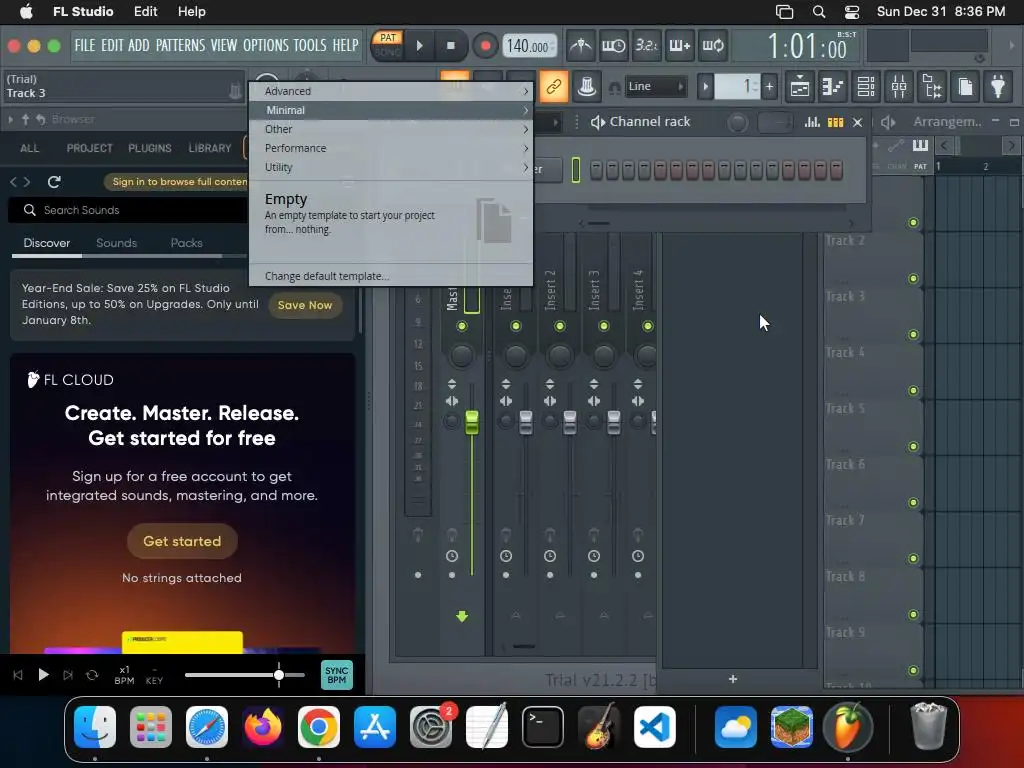Expand the Minimal templates submenu
Screen dimensions: 1024x768
(x=391, y=110)
